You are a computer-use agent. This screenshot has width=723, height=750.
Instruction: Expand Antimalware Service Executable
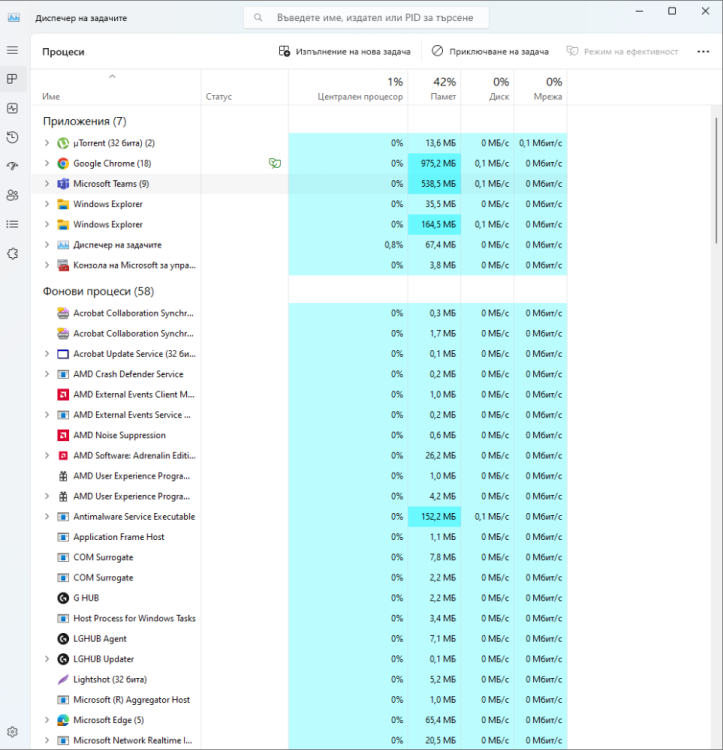[47, 517]
